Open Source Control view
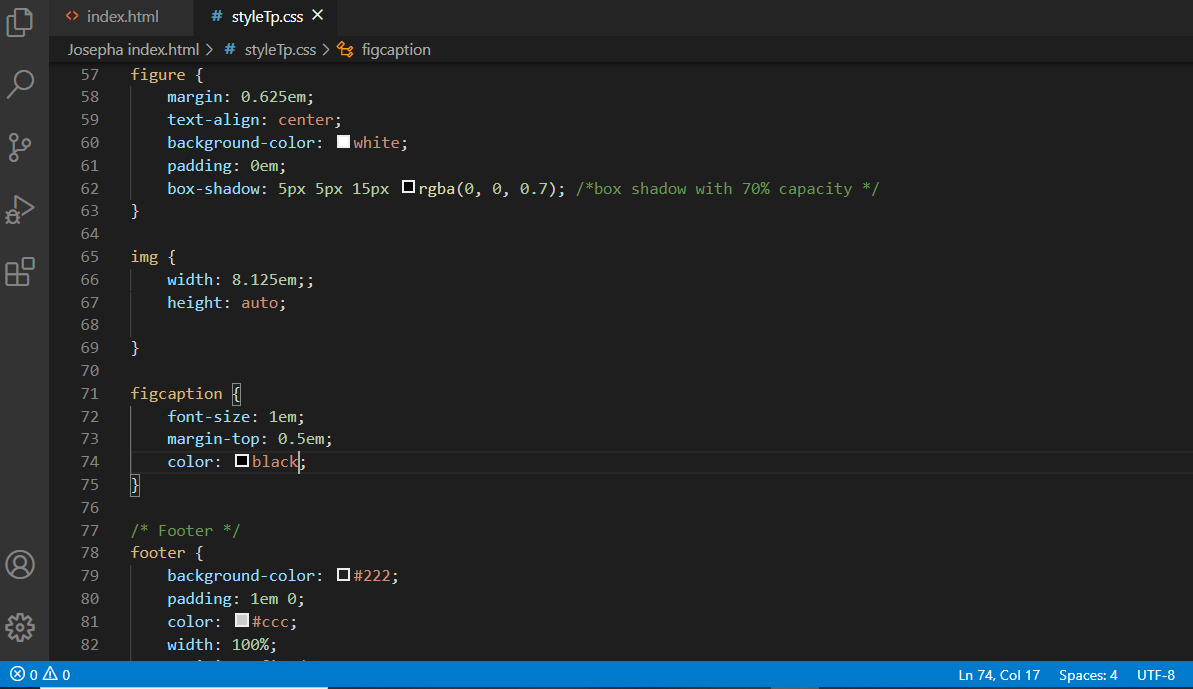 (x=20, y=147)
